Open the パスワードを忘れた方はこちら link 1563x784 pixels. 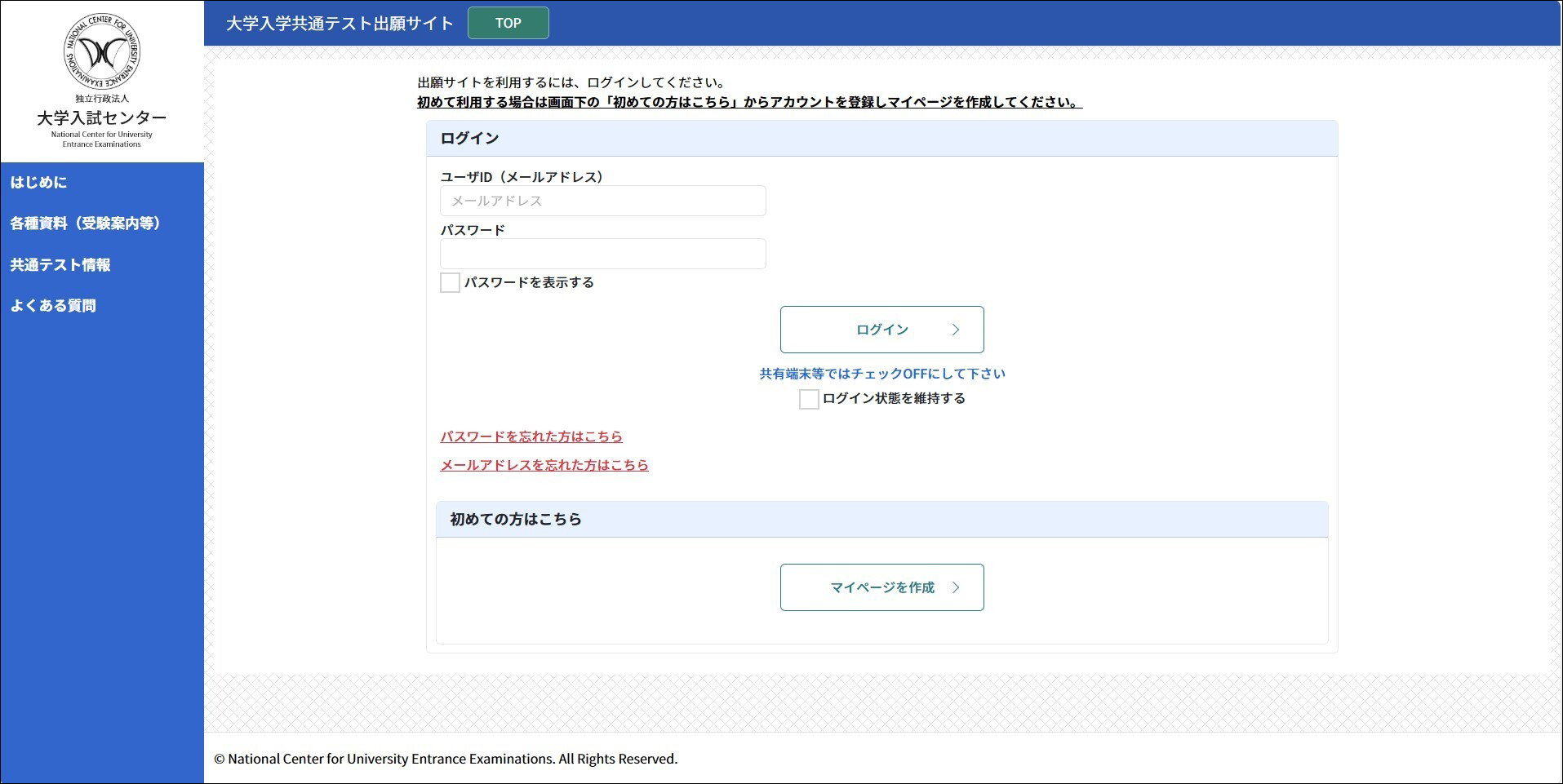click(531, 436)
